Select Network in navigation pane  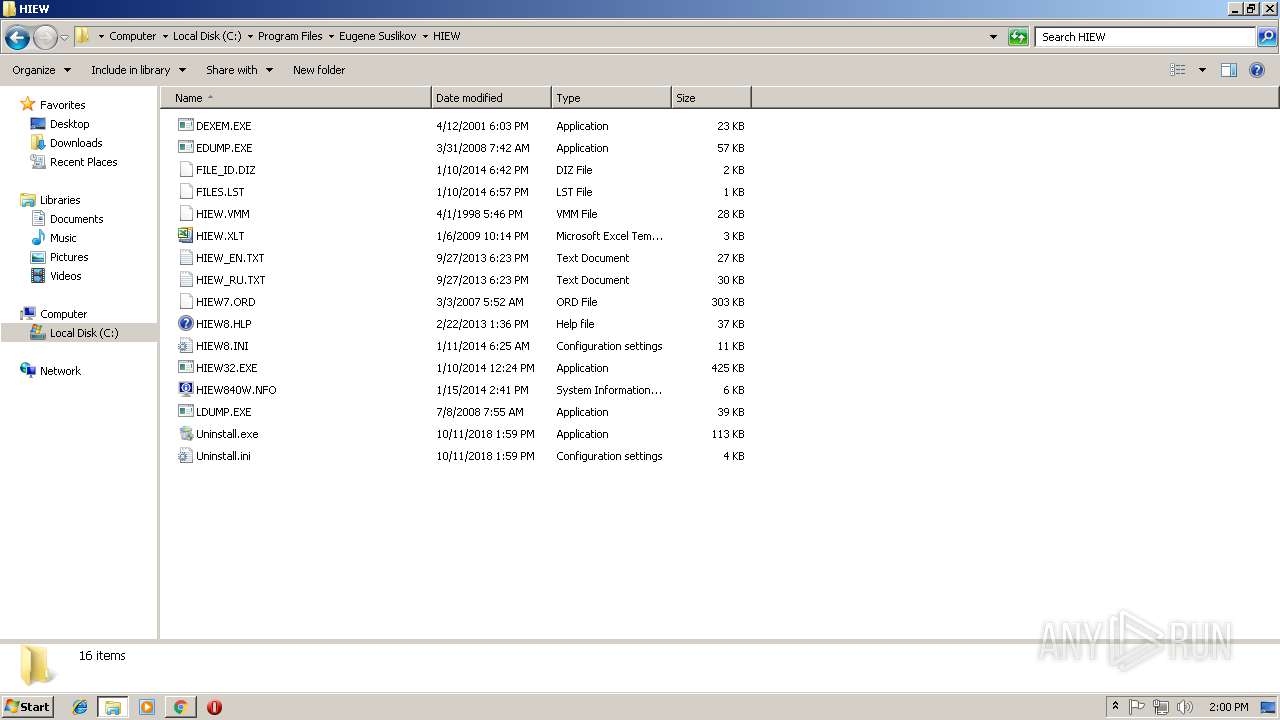[x=60, y=371]
